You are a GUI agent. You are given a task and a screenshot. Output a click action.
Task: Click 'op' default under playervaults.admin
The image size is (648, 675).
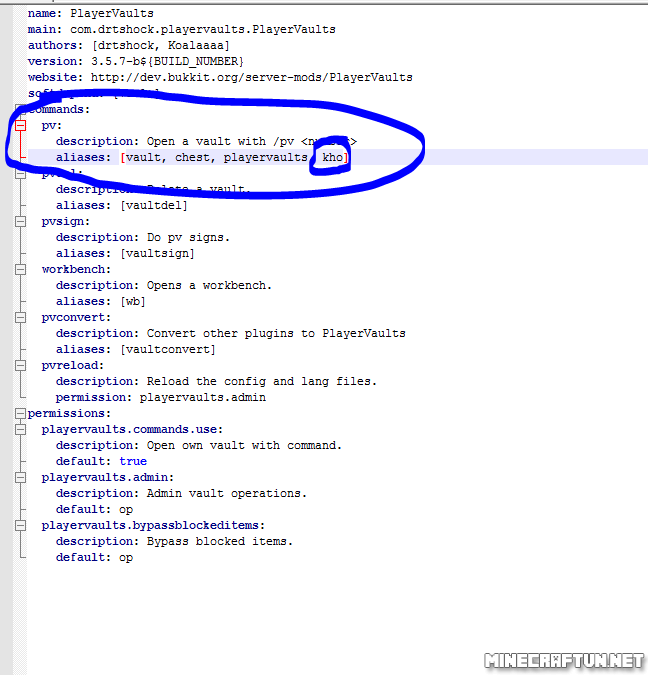126,510
